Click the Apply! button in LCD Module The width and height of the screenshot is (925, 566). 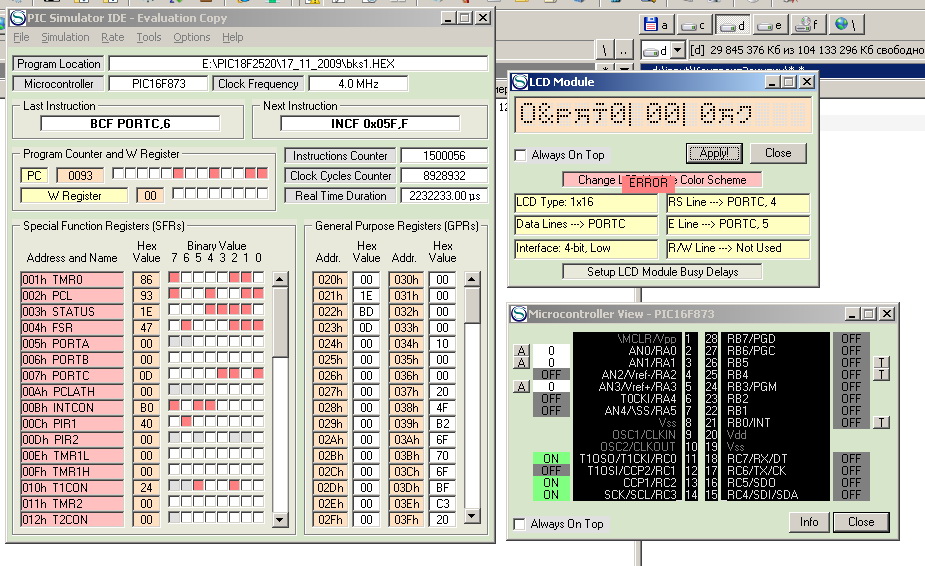(714, 153)
